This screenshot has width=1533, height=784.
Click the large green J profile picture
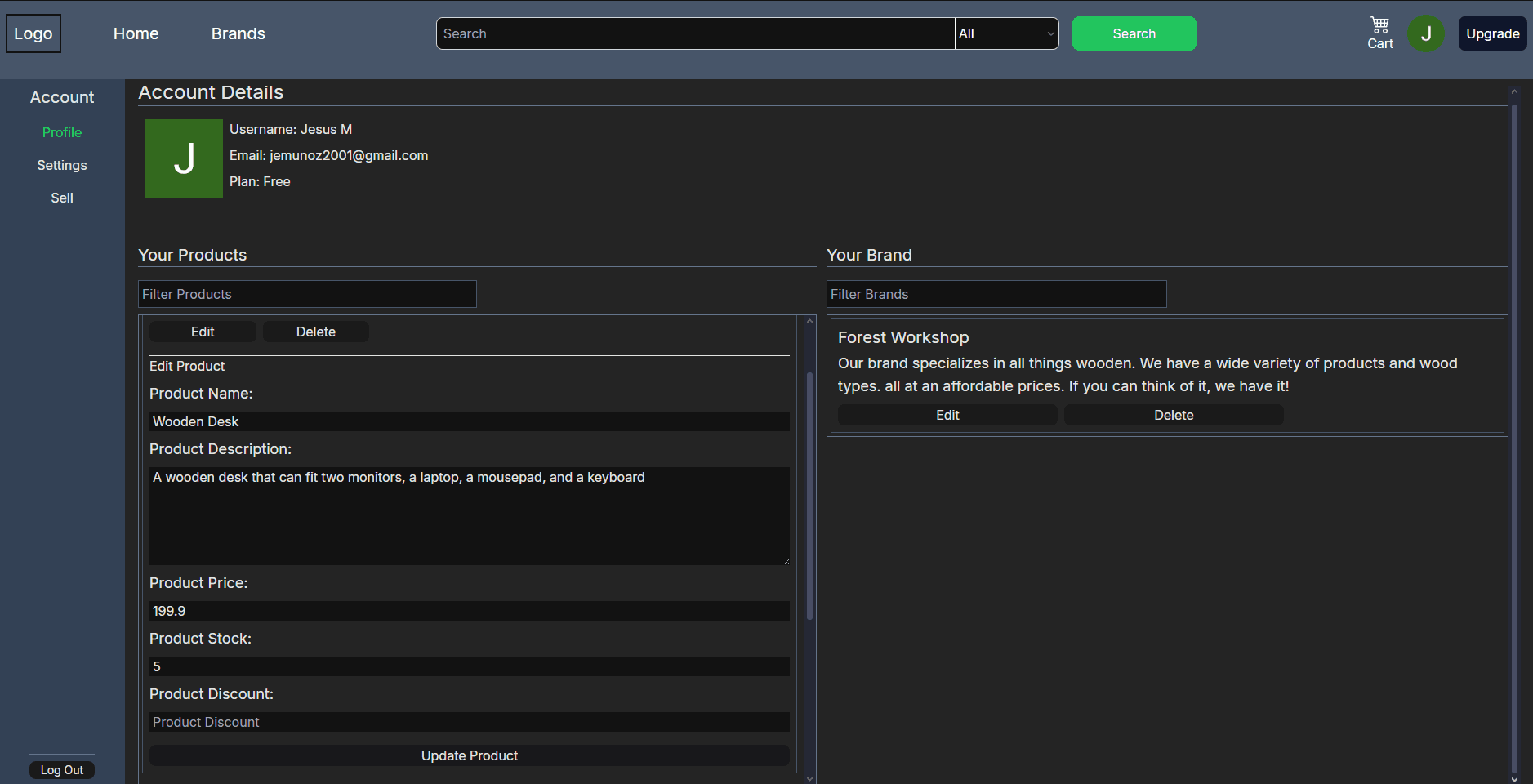(x=184, y=158)
